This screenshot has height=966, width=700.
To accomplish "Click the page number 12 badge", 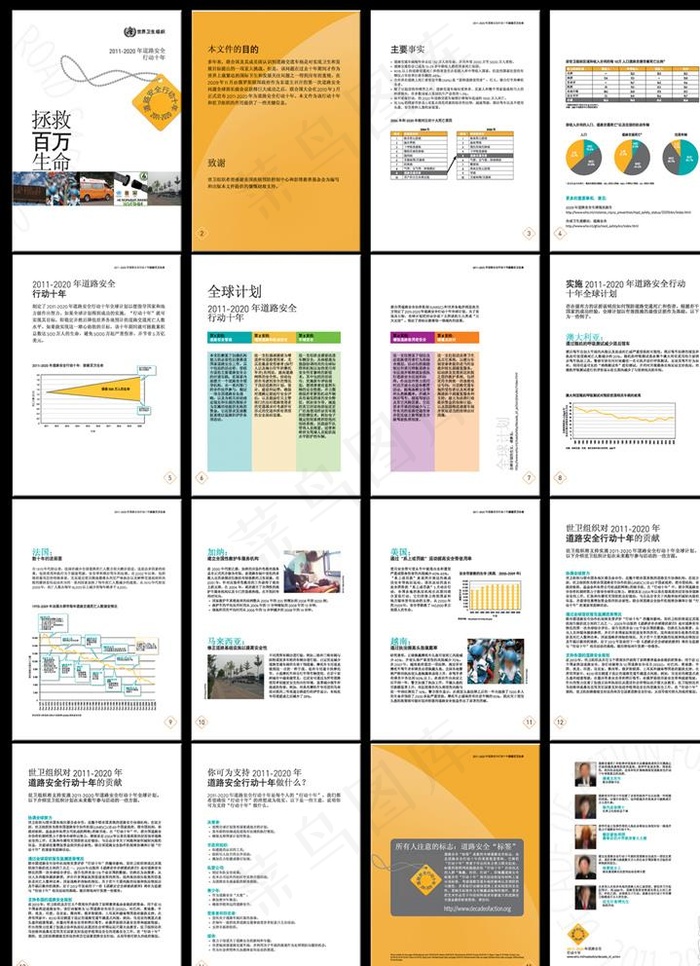I will 560,722.
